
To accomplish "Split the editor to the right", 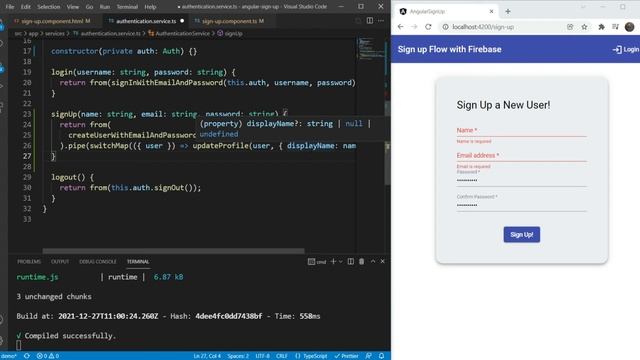I will click(x=370, y=20).
